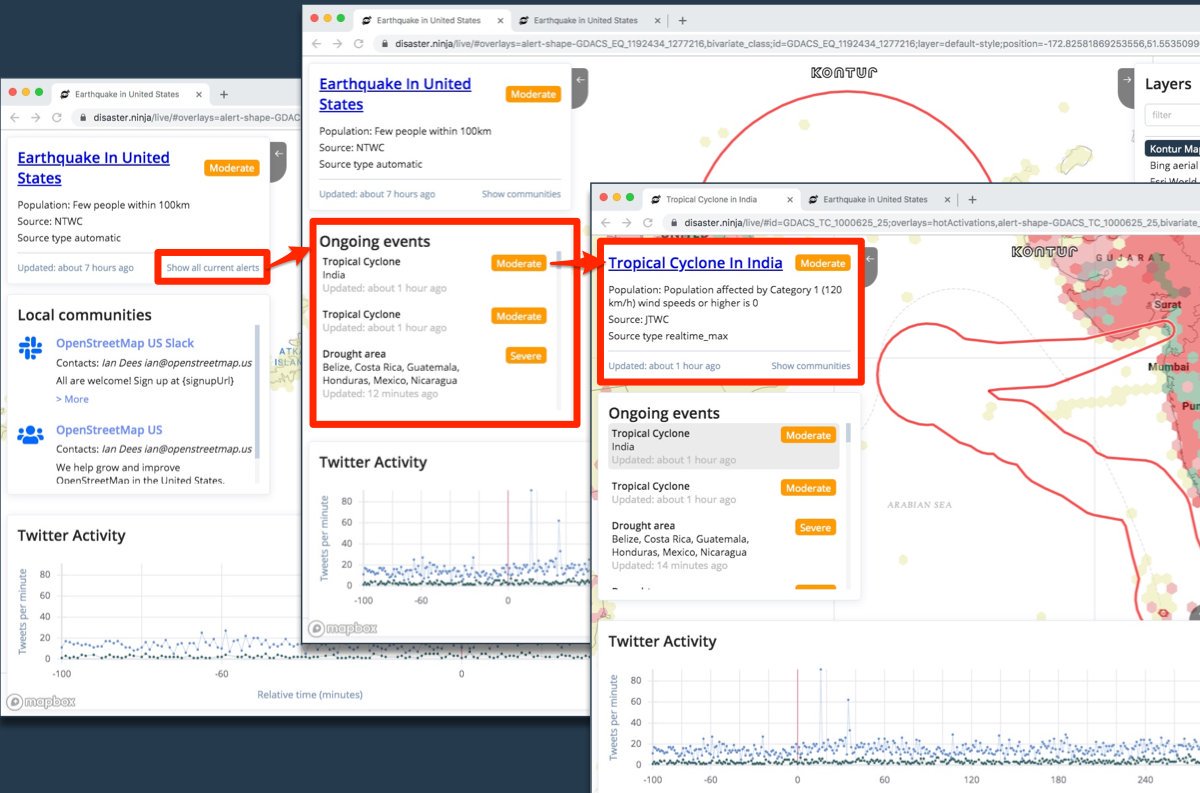Viewport: 1200px width, 793px height.
Task: Switch to Earthquake tab in Tropical Cyclone window
Action: [x=874, y=199]
